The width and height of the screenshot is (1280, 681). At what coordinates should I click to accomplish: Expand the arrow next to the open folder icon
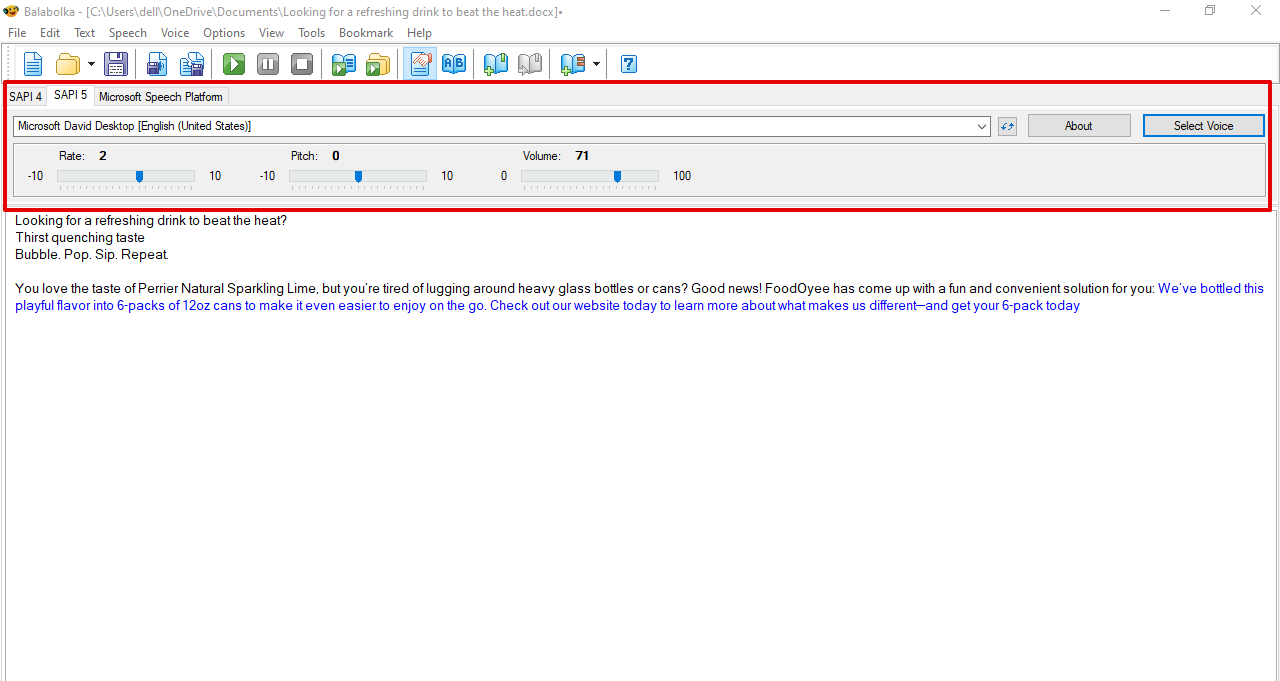tap(91, 64)
